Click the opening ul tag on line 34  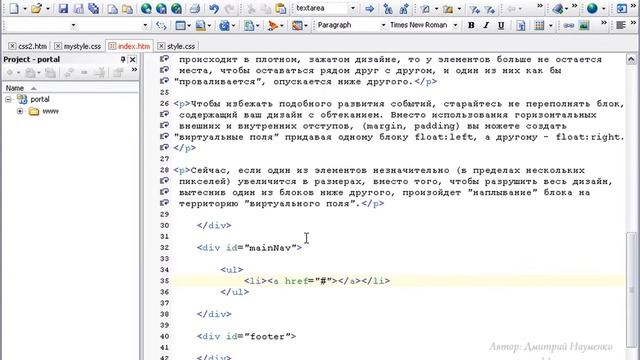click(231, 270)
